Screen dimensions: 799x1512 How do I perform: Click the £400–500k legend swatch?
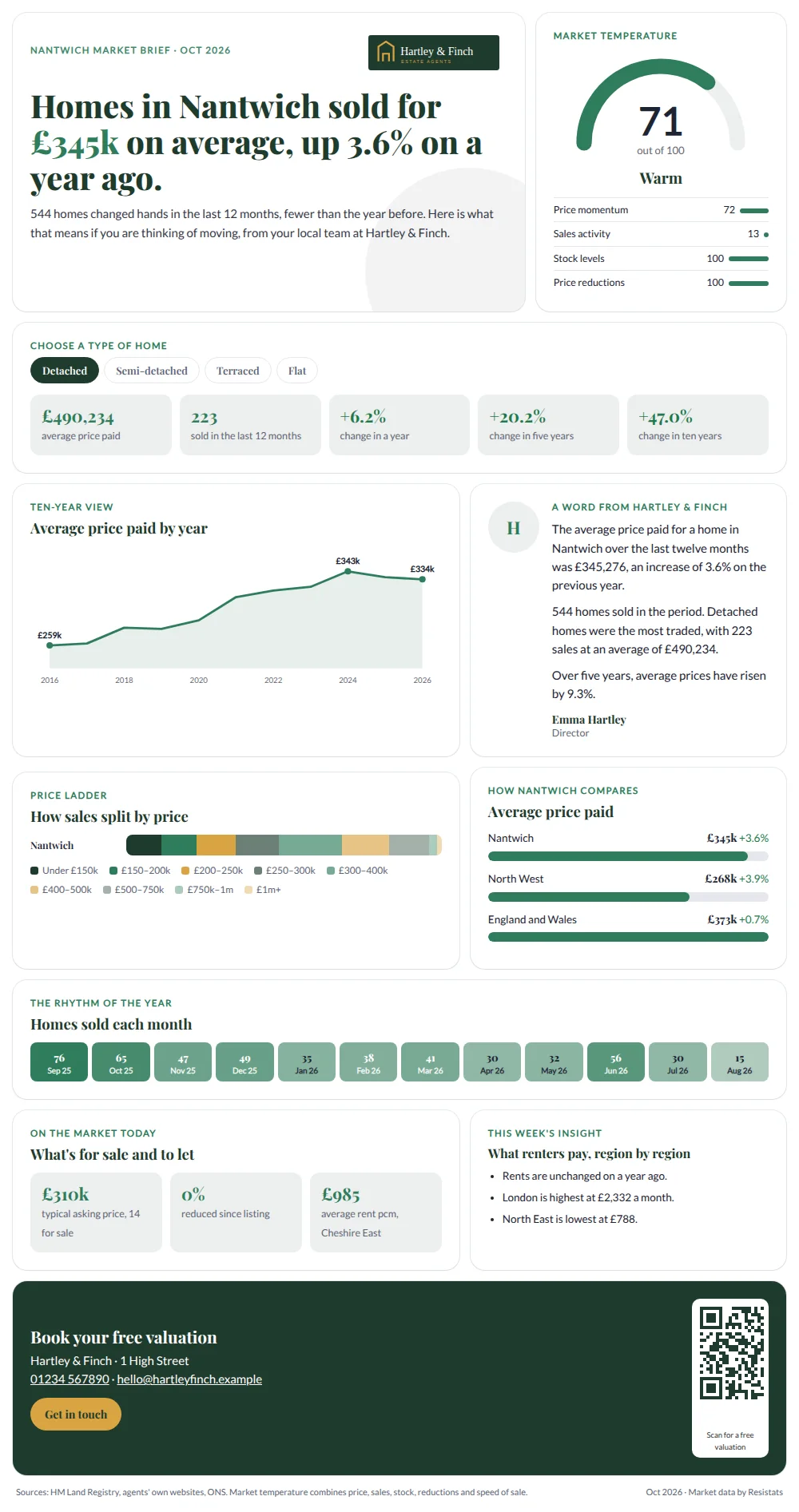click(34, 890)
